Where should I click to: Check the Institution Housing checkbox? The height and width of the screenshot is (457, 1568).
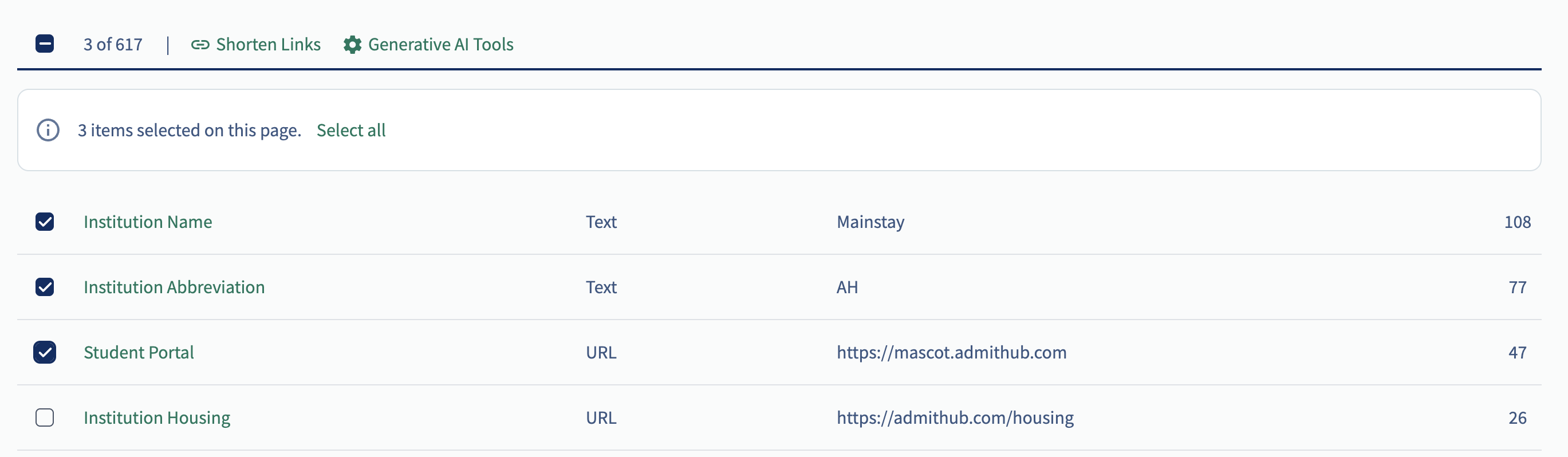coord(45,417)
